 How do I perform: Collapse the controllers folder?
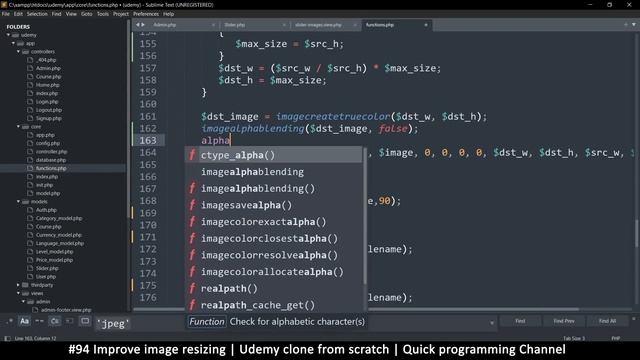pos(18,52)
